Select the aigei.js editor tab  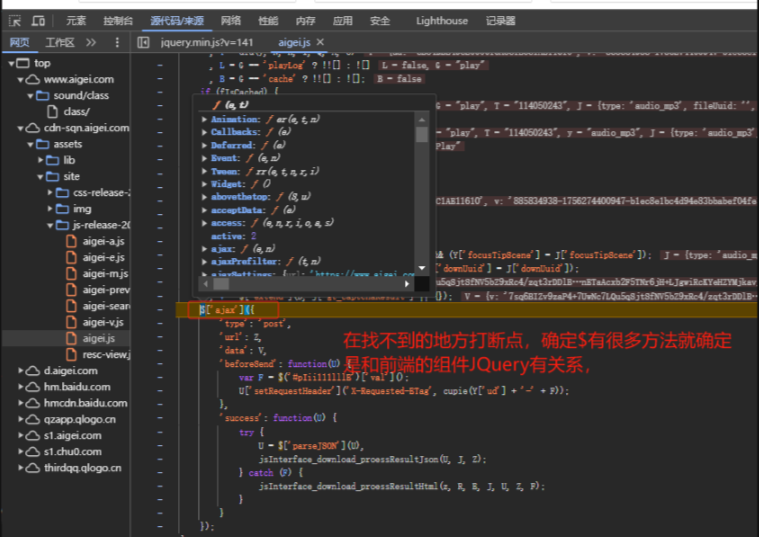click(294, 43)
